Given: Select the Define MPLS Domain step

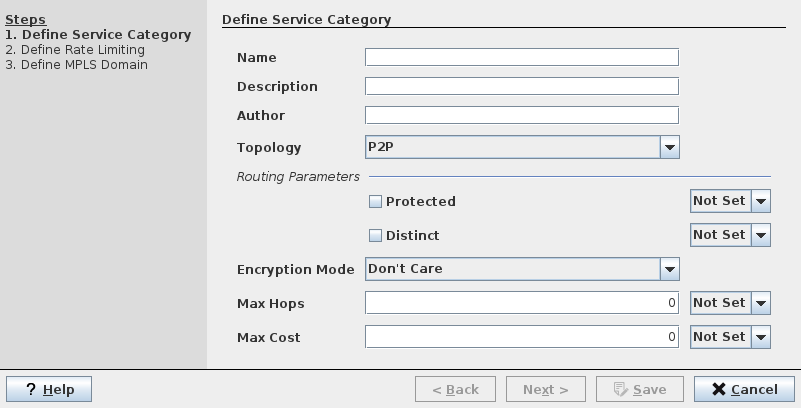Looking at the screenshot, I should point(76,65).
